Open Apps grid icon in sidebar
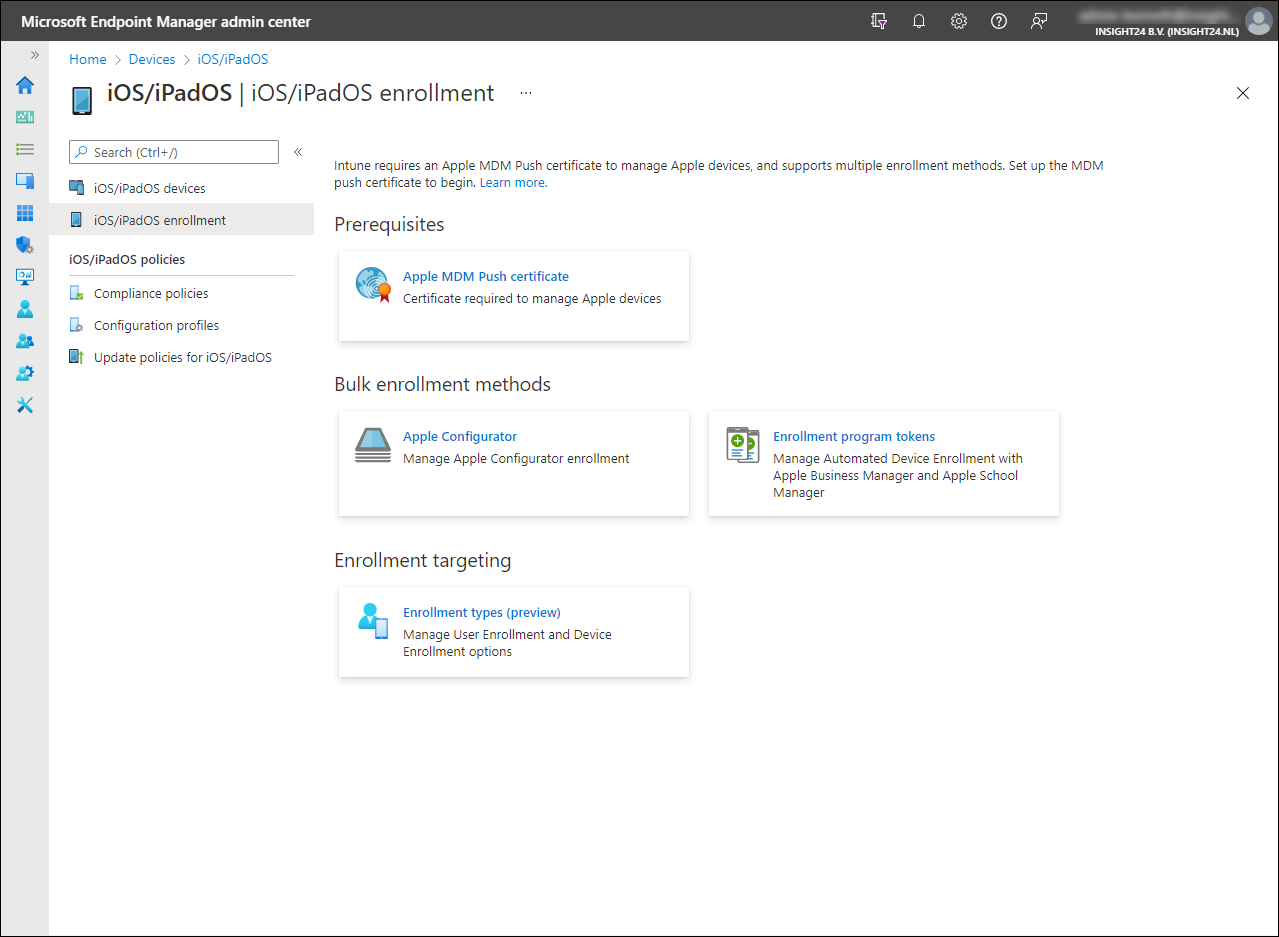This screenshot has height=937, width=1279. click(25, 213)
